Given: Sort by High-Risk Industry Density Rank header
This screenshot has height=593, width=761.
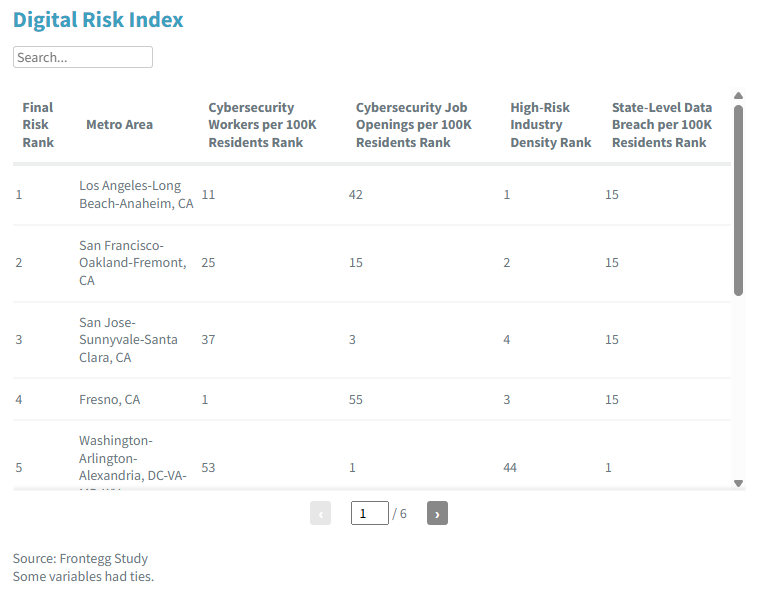Looking at the screenshot, I should 550,125.
